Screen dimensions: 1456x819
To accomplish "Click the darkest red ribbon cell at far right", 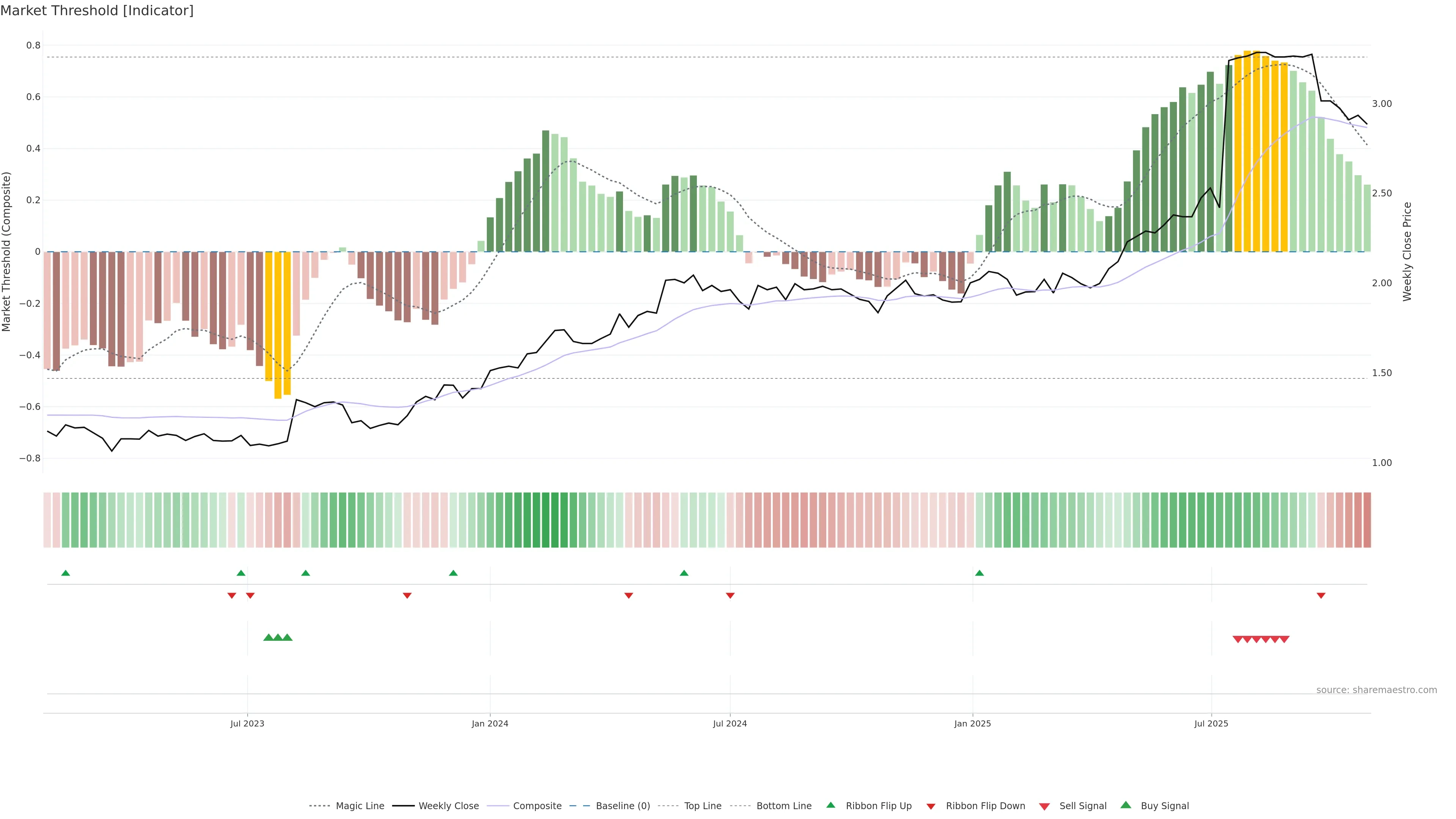I will (x=1367, y=519).
